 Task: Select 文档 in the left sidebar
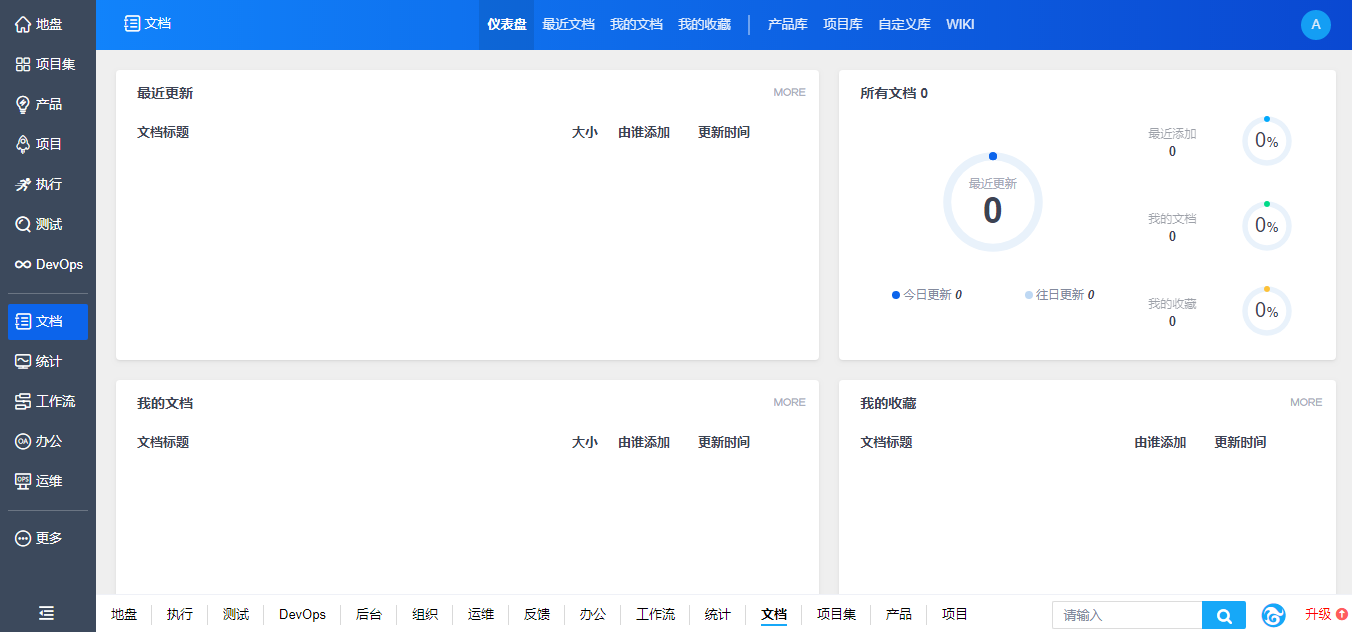click(47, 321)
